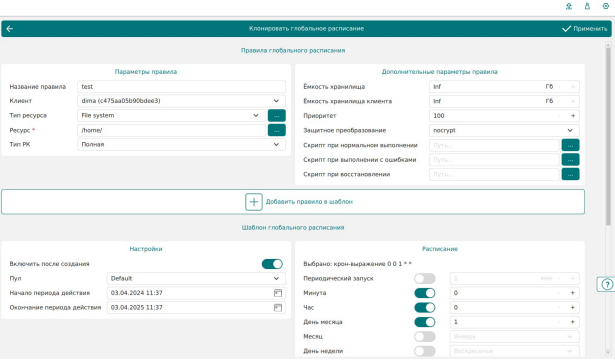Click the День месяца value field
The height and width of the screenshot is (362, 615).
(x=514, y=322)
